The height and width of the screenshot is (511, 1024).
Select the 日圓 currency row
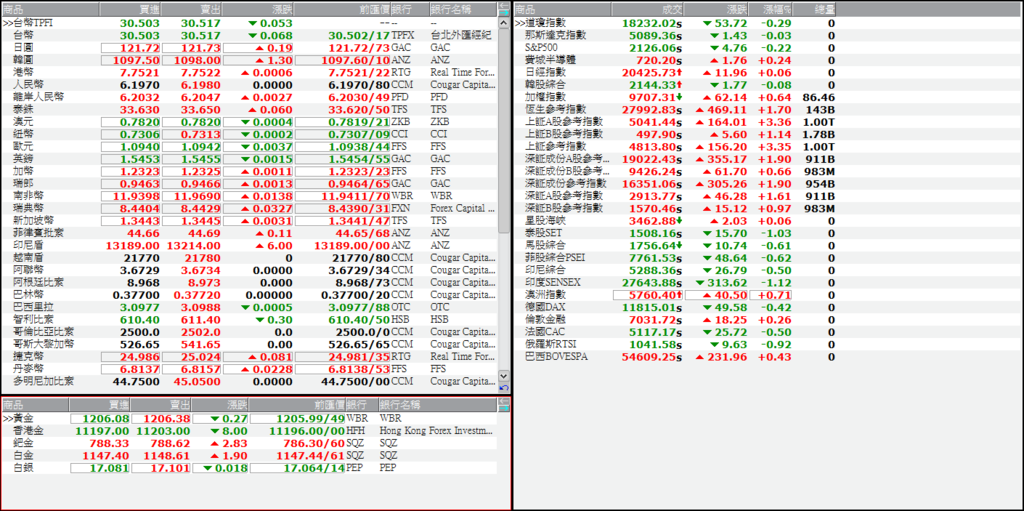pyautogui.click(x=249, y=48)
